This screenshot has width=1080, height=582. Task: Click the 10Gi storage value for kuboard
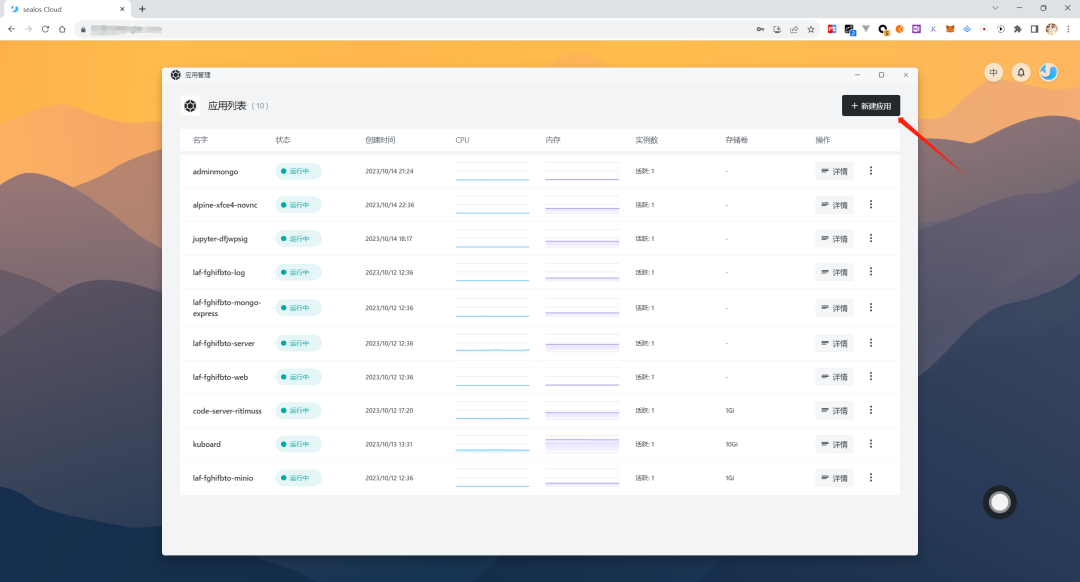pyautogui.click(x=731, y=444)
